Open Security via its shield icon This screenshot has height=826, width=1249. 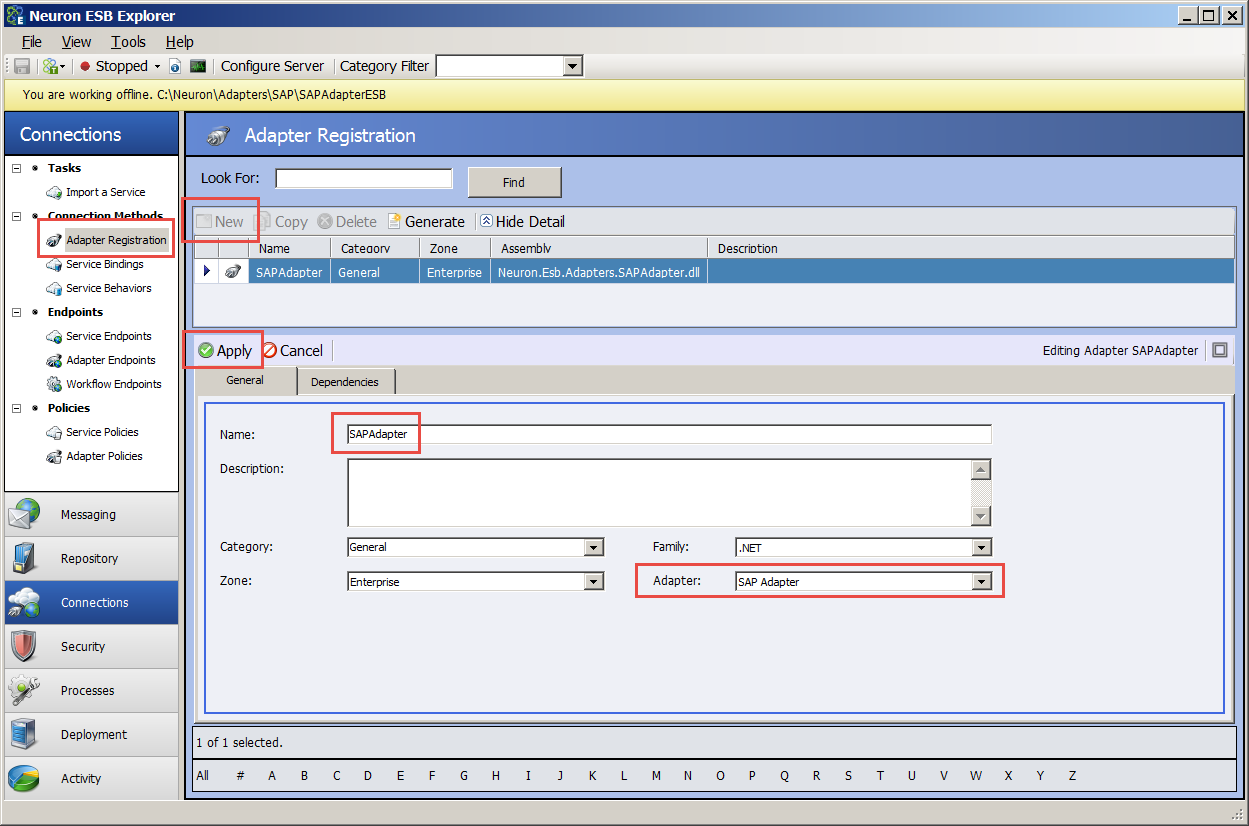point(24,647)
